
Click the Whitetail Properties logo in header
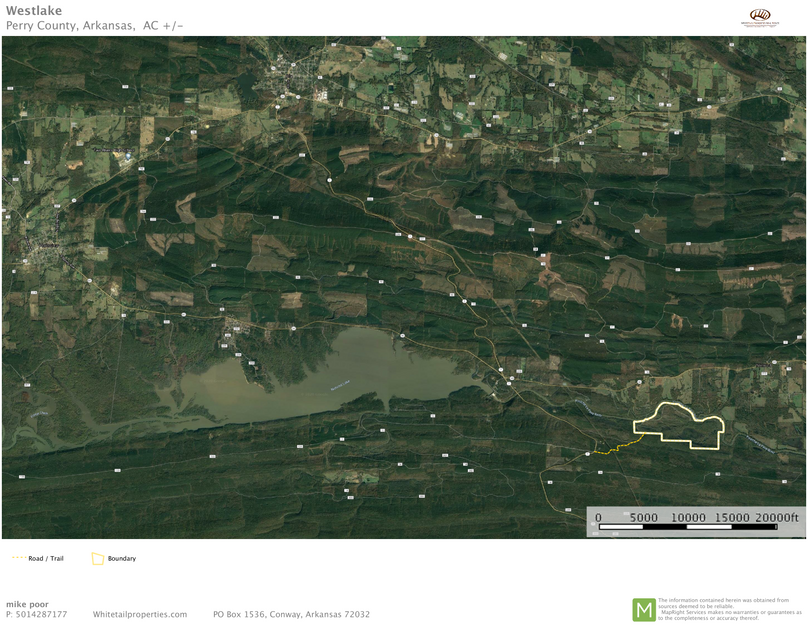765,16
